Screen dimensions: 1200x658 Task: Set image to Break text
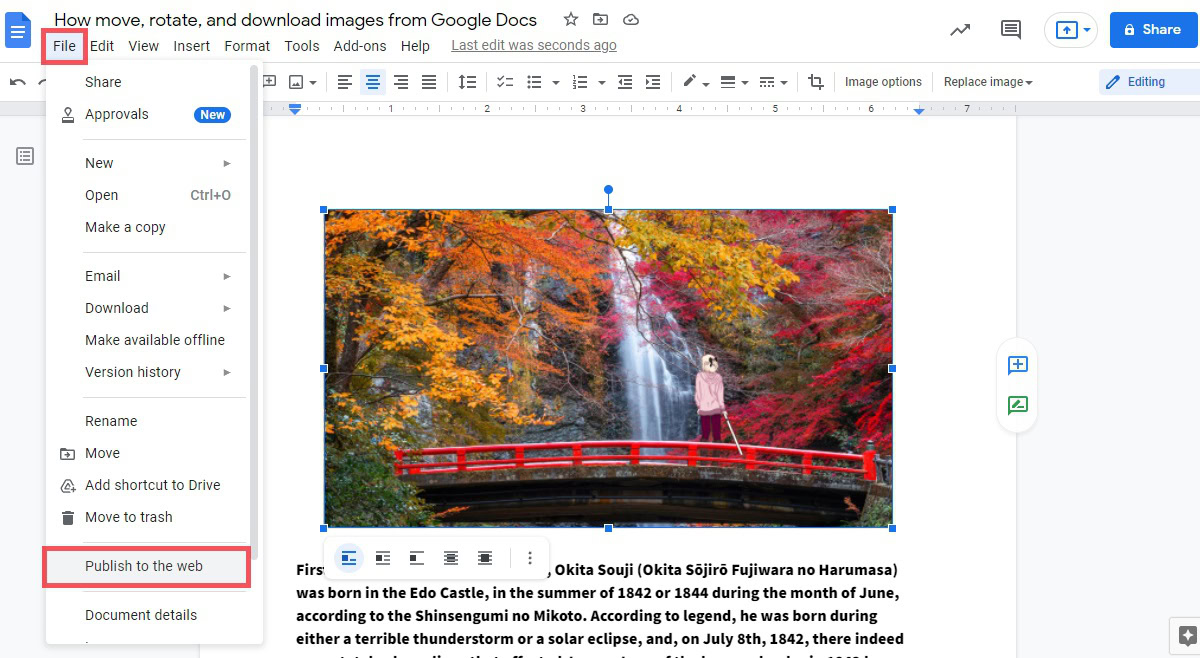point(417,558)
